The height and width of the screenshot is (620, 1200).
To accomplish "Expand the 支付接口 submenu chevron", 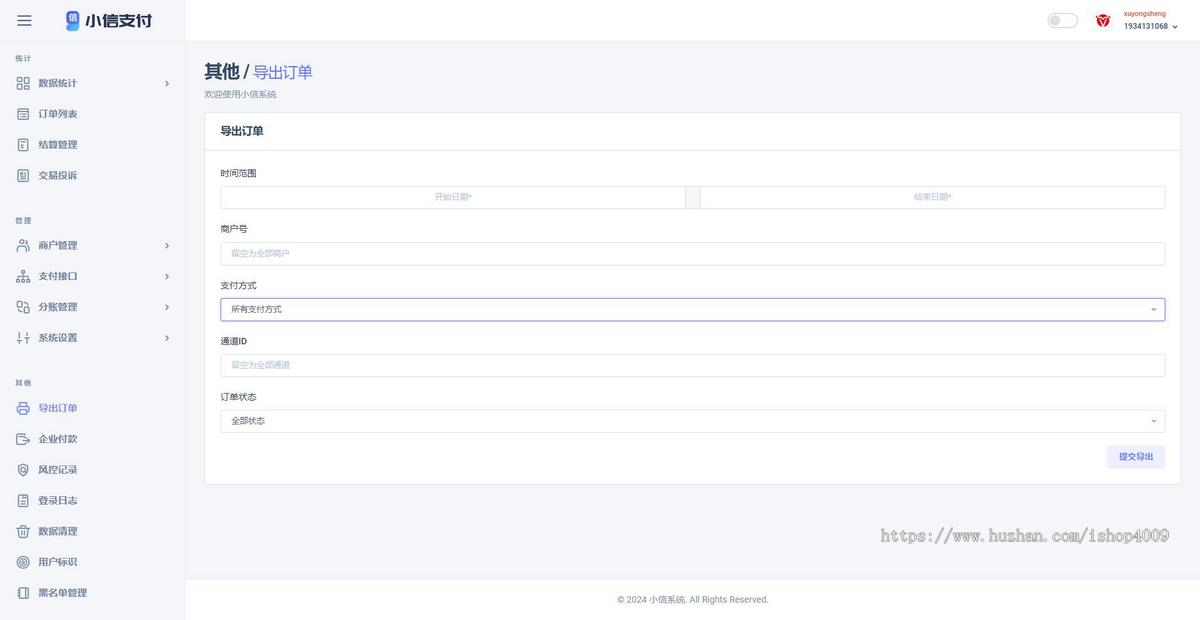I will [167, 276].
